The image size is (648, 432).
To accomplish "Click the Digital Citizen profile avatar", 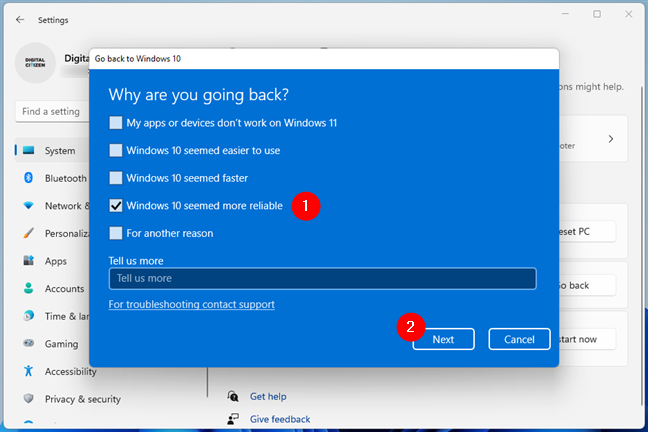I will (35, 63).
